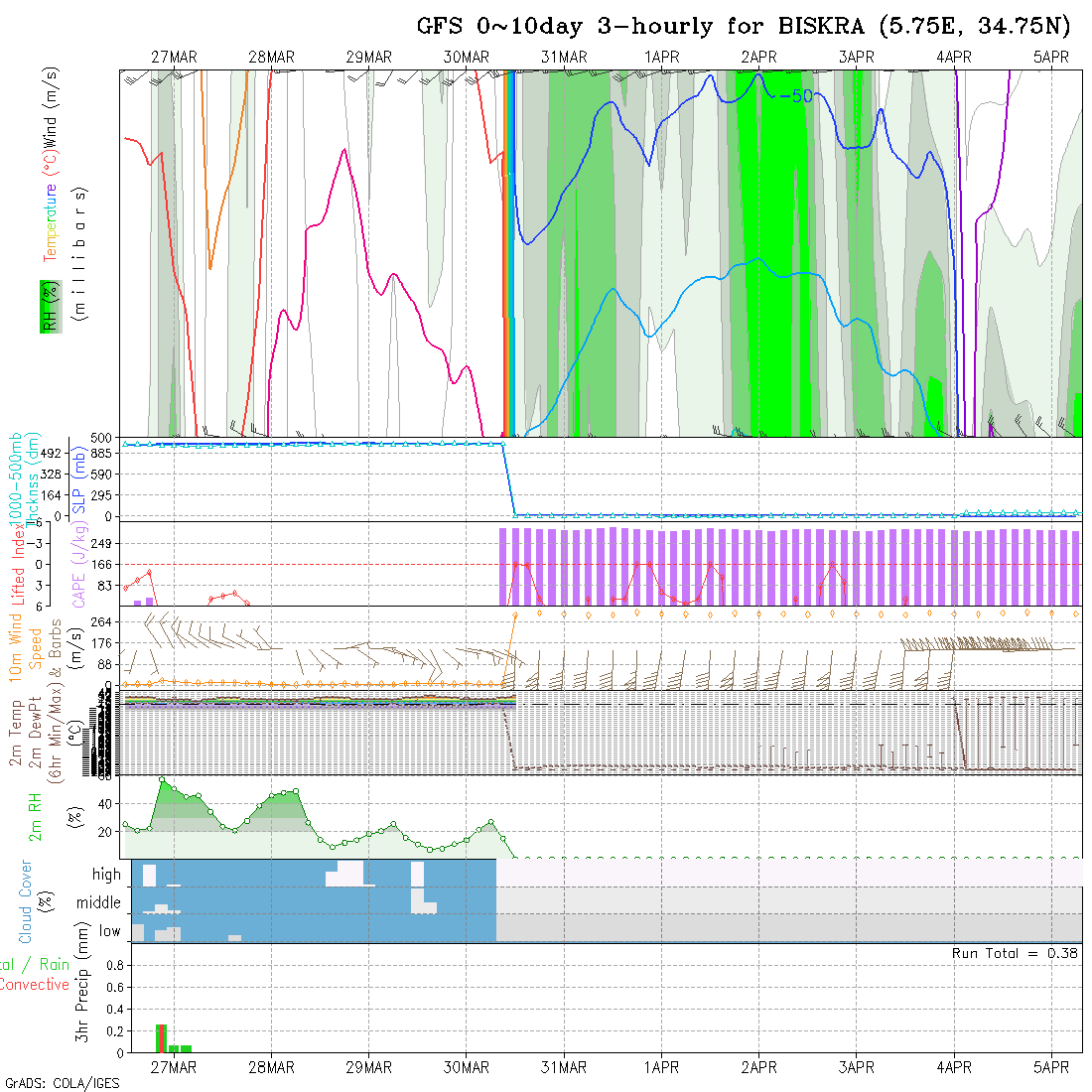Click the Run Total = 0.38 text
Image resolution: width=1092 pixels, height=1092 pixels.
tap(1015, 953)
